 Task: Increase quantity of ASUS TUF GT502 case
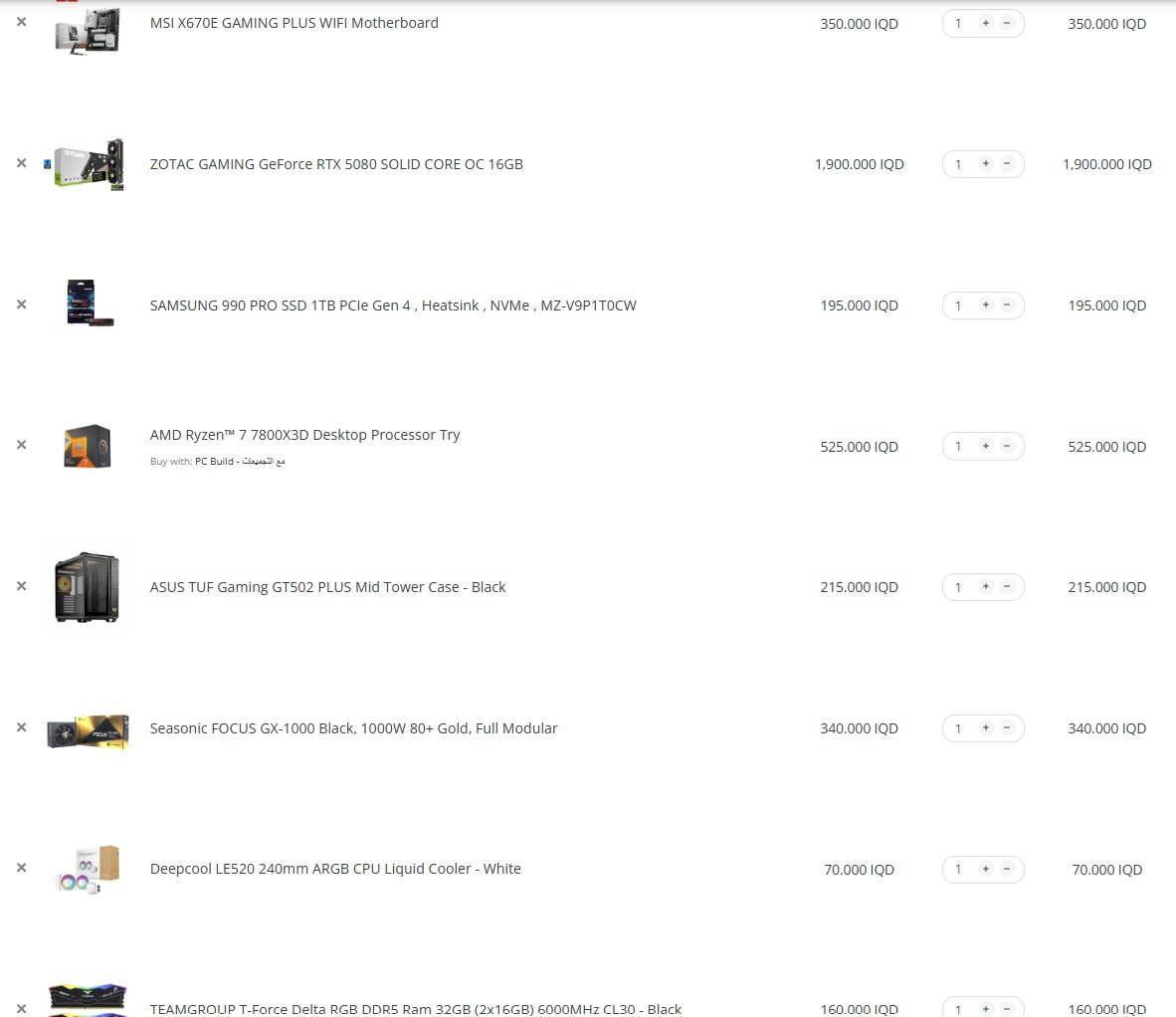(x=986, y=586)
